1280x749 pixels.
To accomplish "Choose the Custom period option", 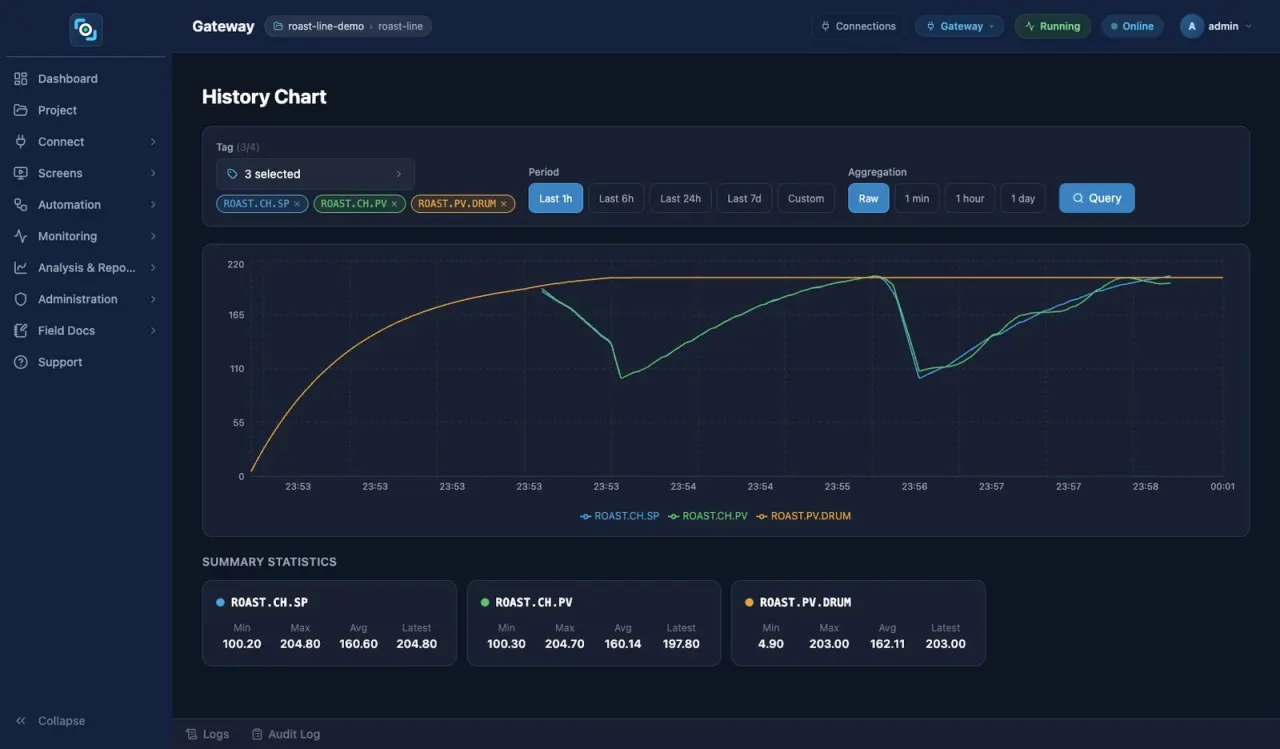I will coord(806,198).
